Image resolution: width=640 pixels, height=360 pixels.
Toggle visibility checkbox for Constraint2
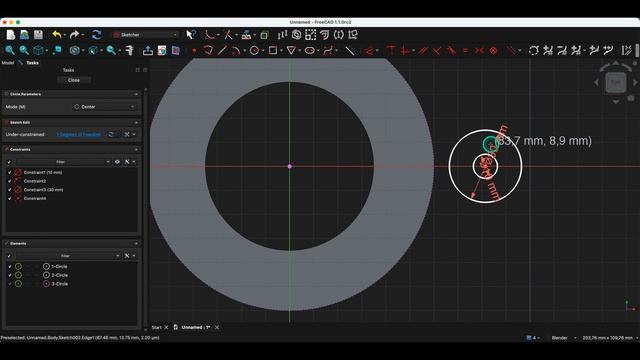(9, 181)
